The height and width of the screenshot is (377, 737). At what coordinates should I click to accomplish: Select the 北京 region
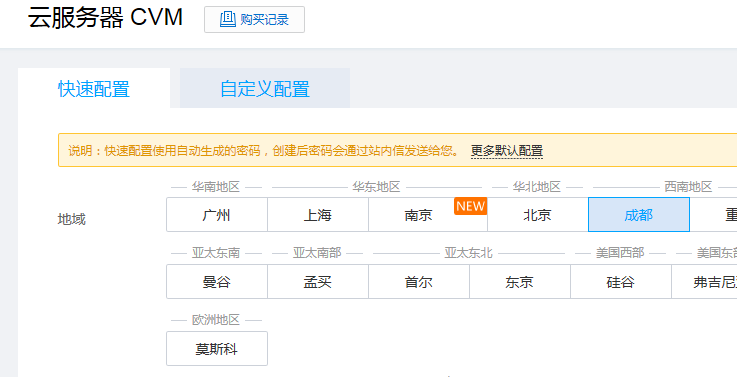538,215
